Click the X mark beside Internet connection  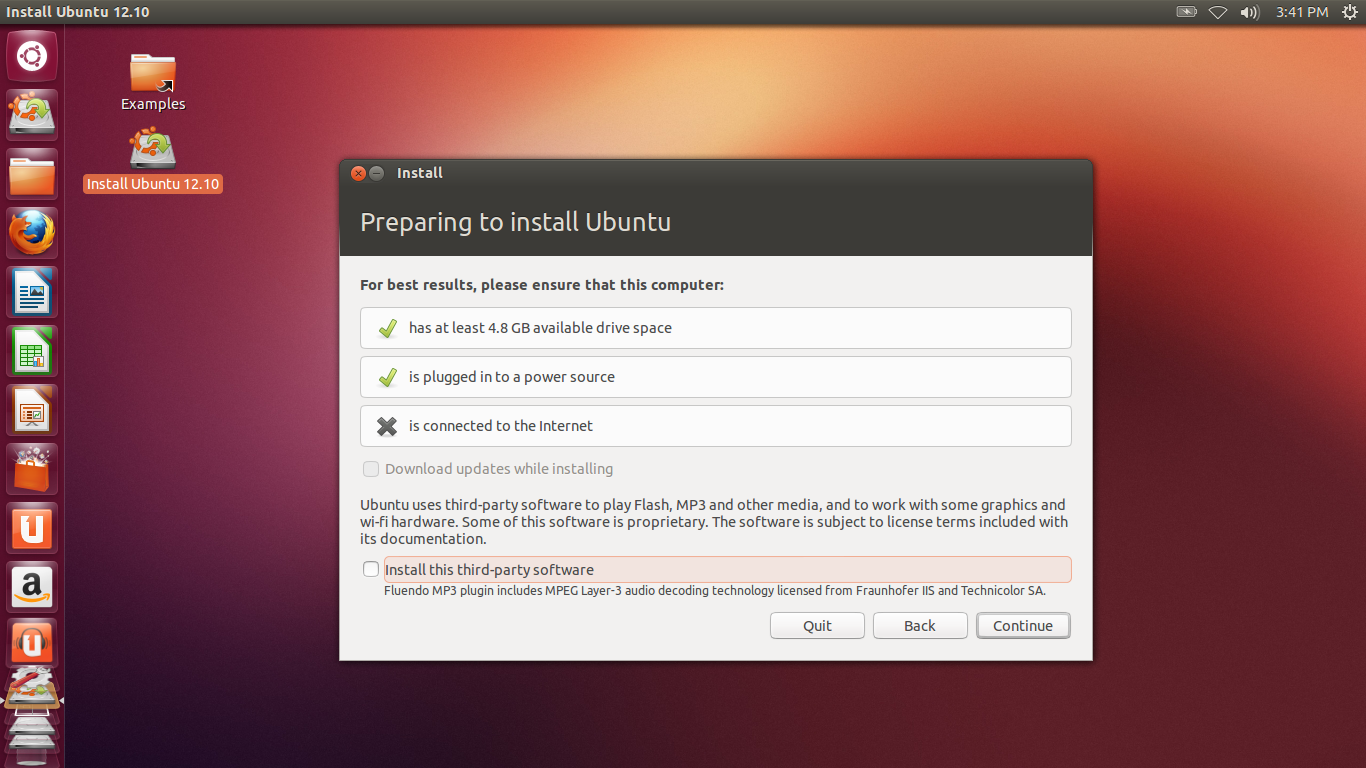[387, 426]
